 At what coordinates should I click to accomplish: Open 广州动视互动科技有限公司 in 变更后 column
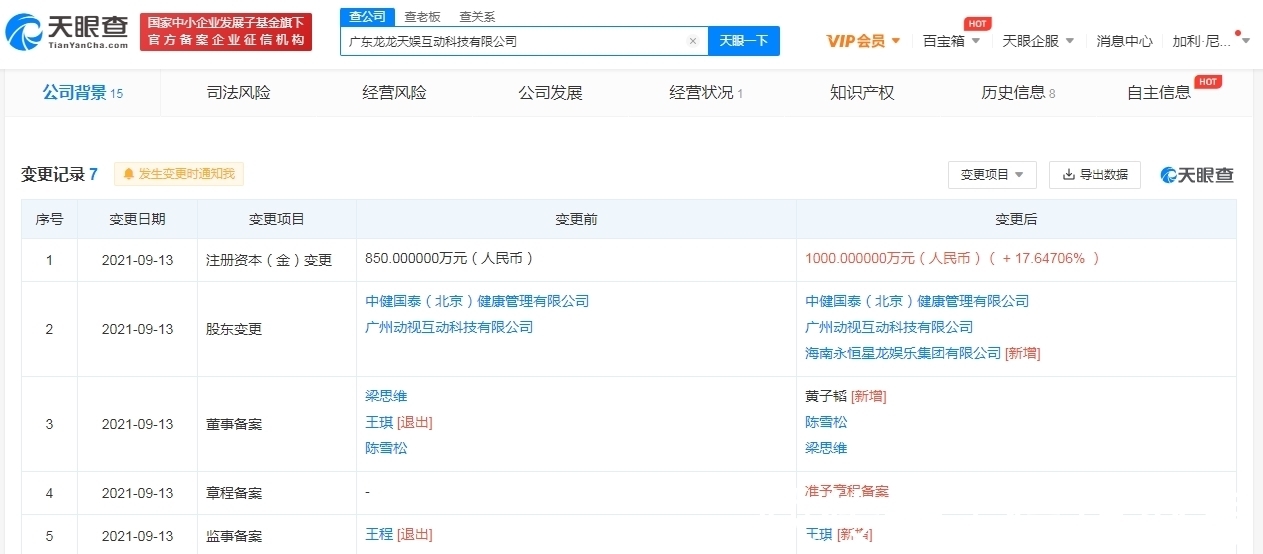tap(889, 327)
